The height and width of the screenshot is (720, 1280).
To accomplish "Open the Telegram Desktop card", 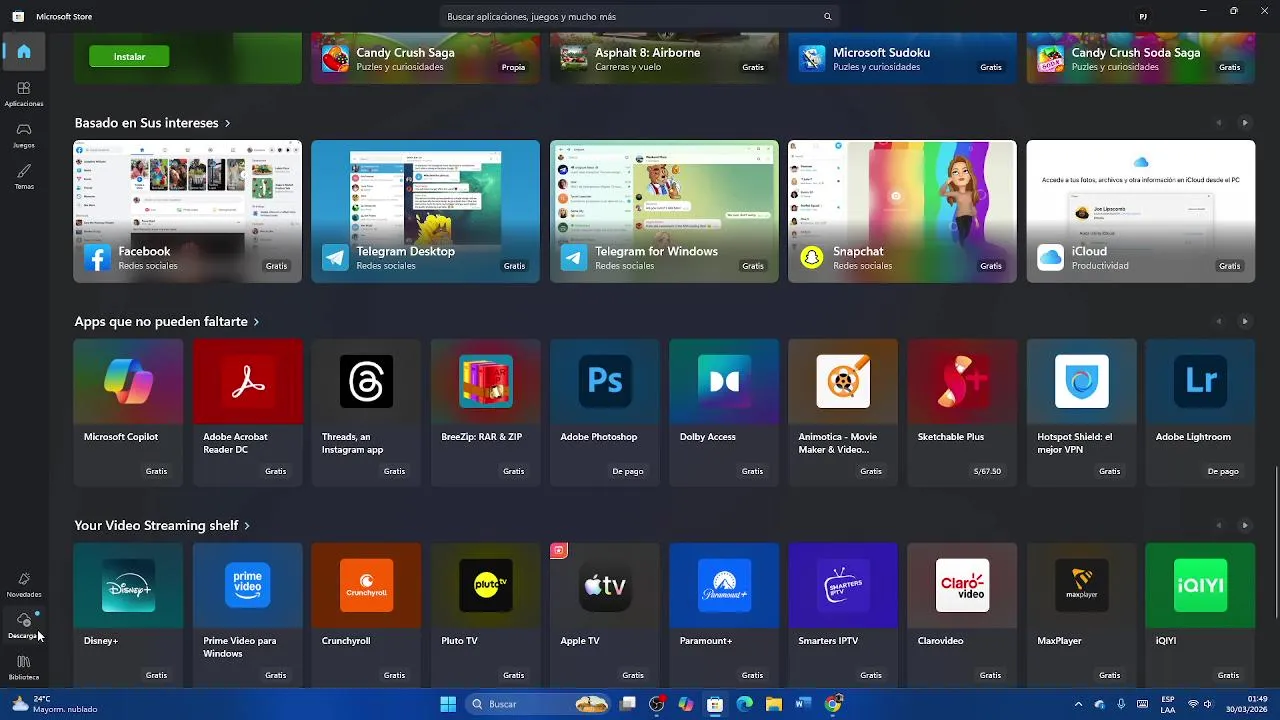I will pos(425,211).
